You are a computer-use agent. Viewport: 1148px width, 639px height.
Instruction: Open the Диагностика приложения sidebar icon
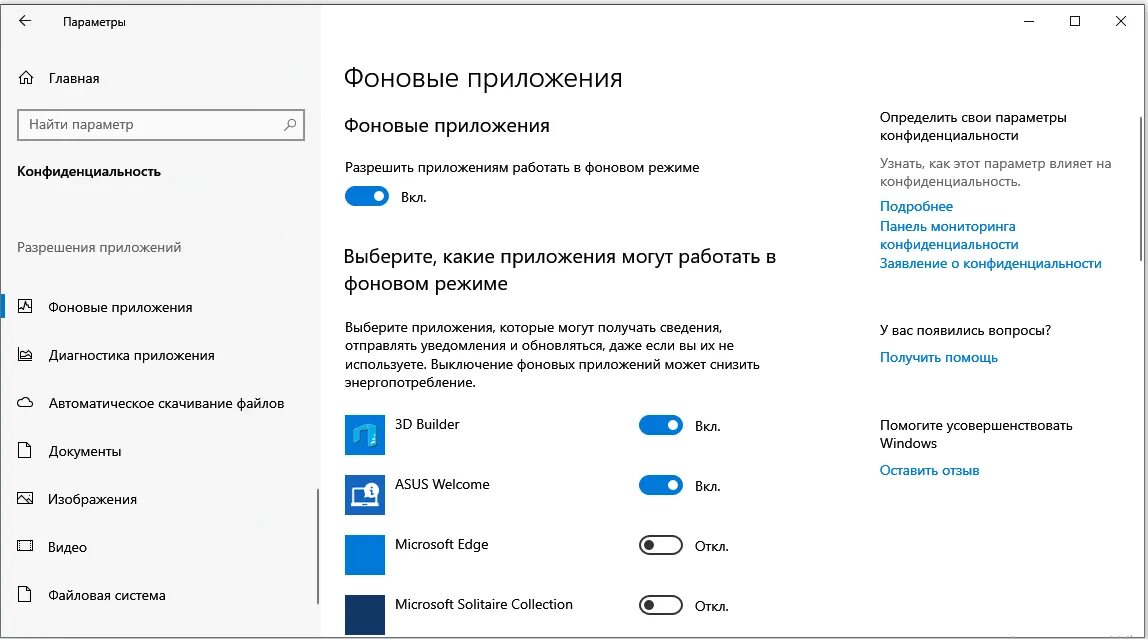click(x=25, y=355)
